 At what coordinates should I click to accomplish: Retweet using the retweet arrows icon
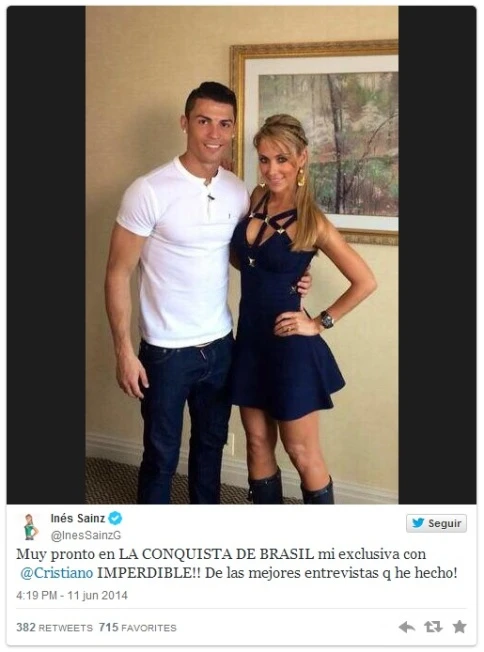pos(432,627)
